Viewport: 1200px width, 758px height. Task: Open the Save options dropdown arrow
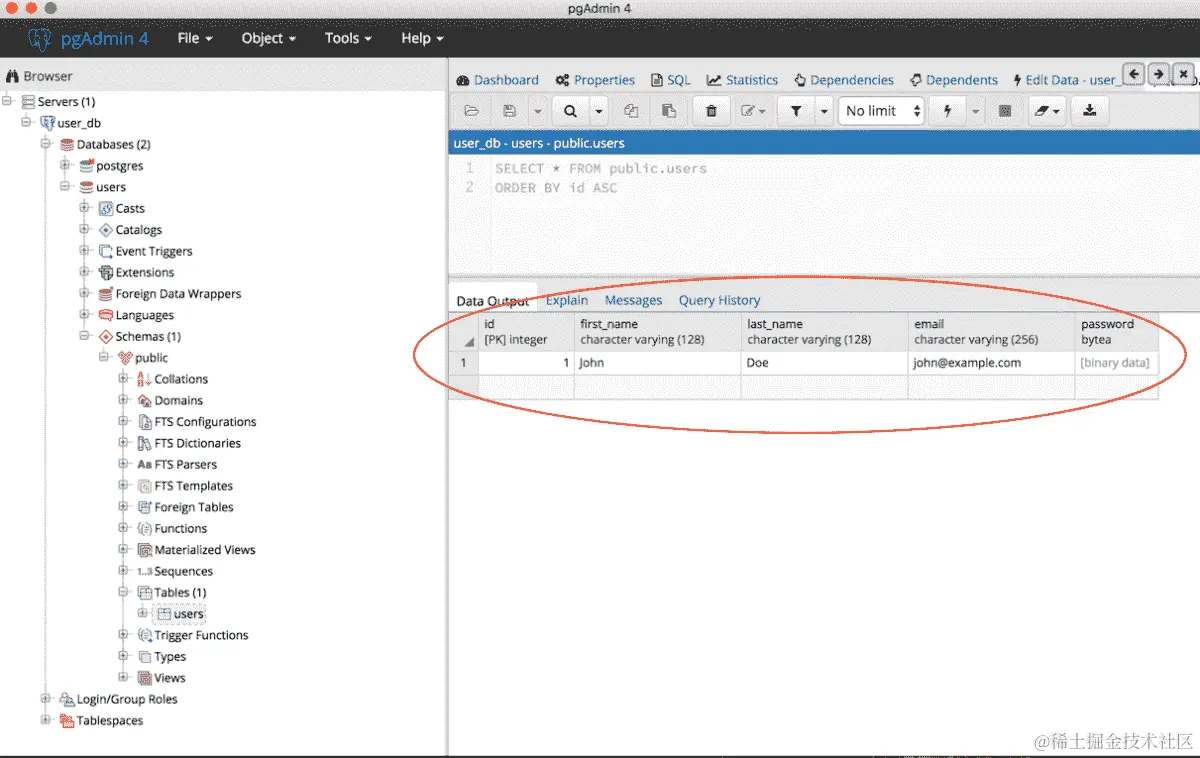click(x=537, y=111)
